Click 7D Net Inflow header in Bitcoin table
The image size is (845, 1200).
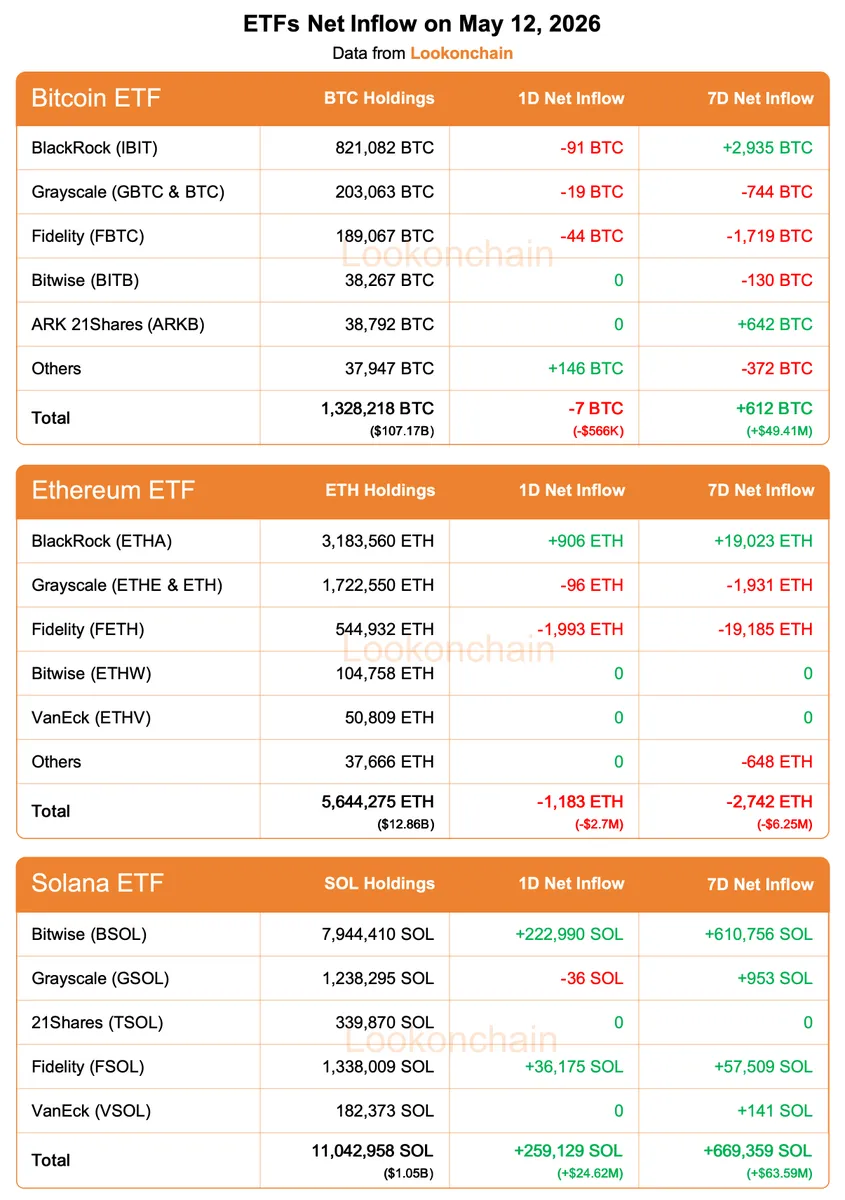[760, 98]
